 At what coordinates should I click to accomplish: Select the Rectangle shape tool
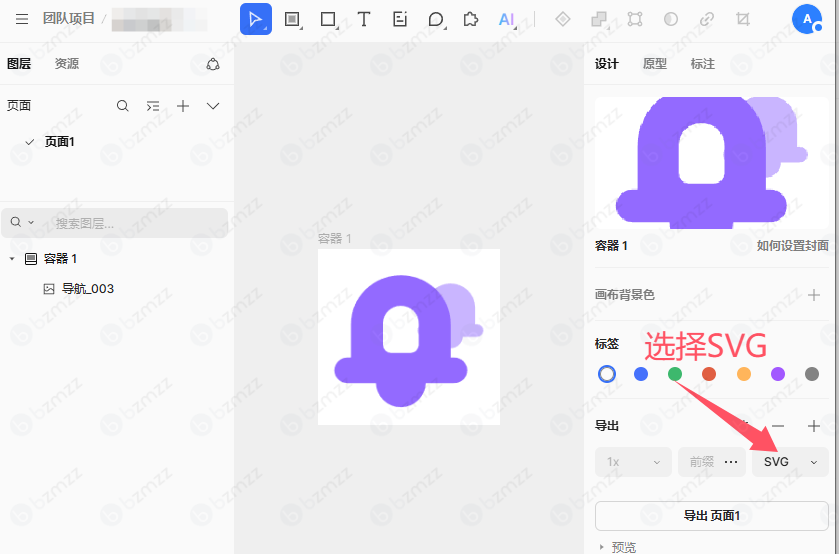click(328, 19)
